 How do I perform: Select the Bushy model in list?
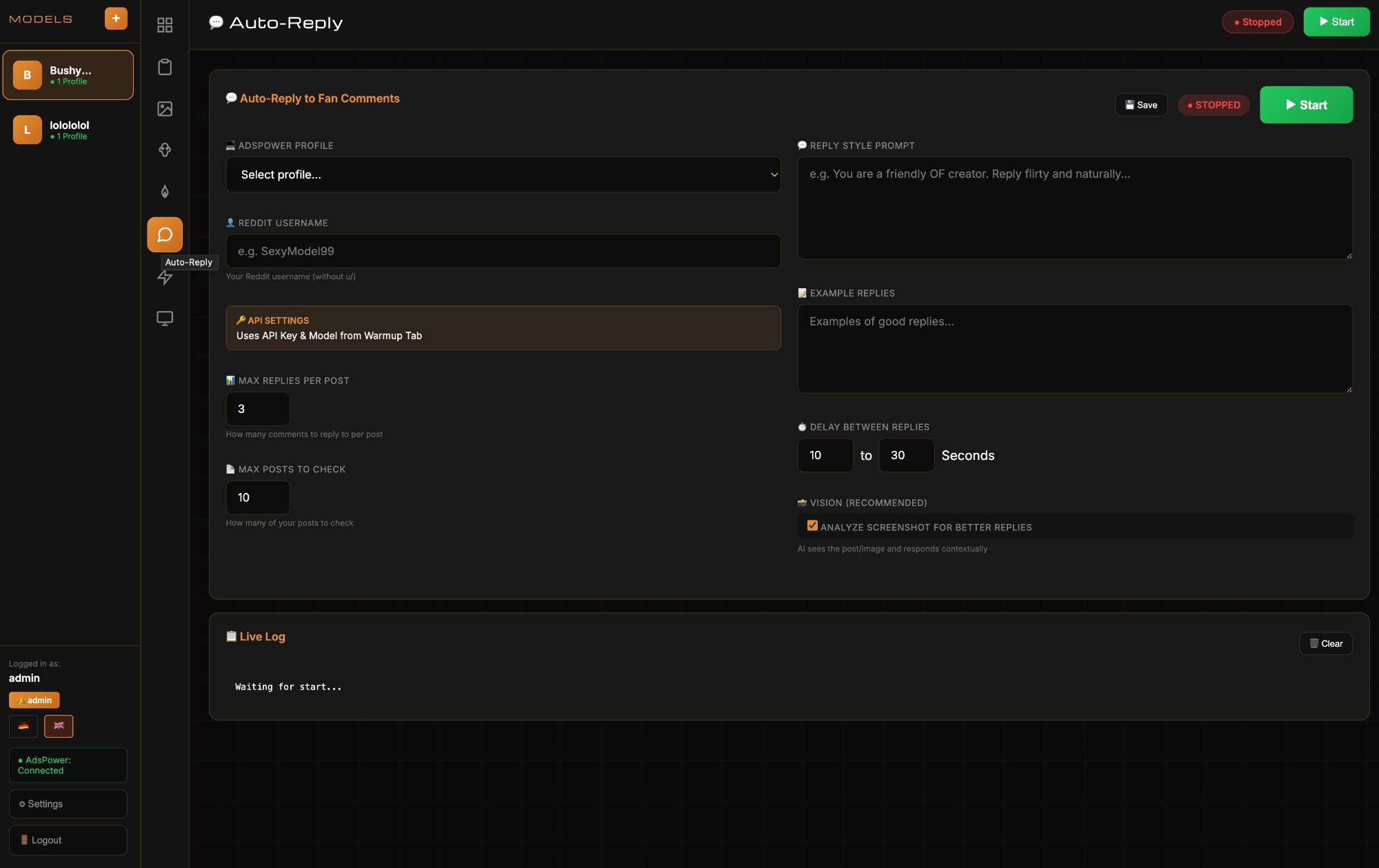(x=68, y=75)
